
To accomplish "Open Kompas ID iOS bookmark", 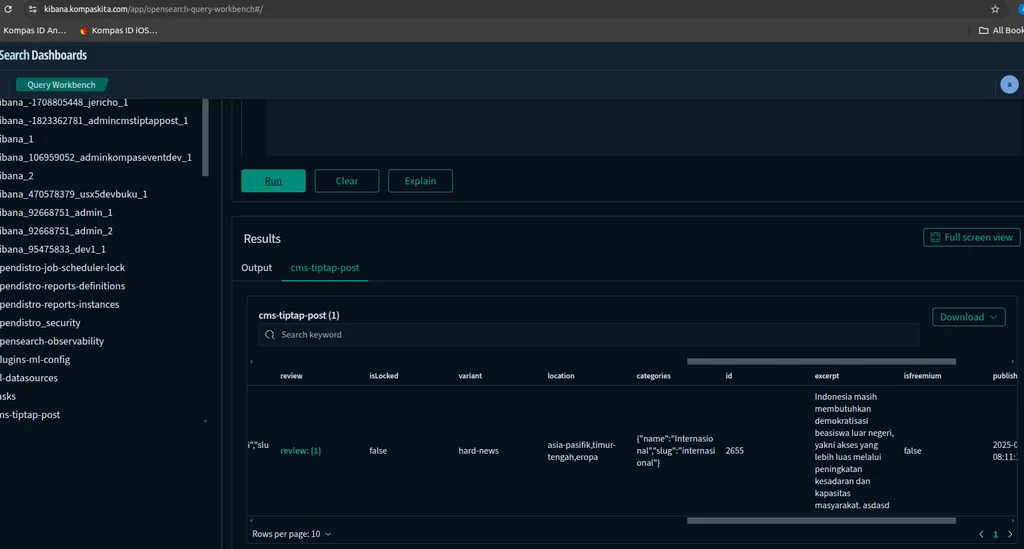I will pyautogui.click(x=118, y=30).
